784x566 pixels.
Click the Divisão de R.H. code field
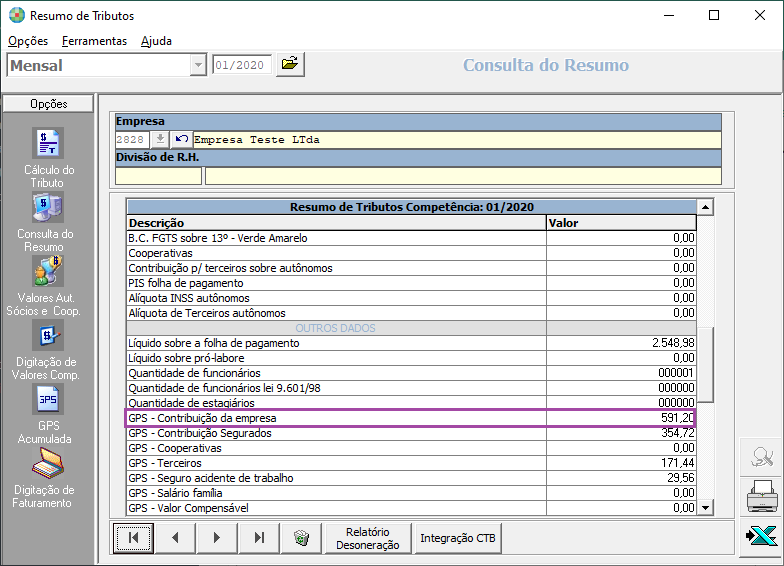158,176
